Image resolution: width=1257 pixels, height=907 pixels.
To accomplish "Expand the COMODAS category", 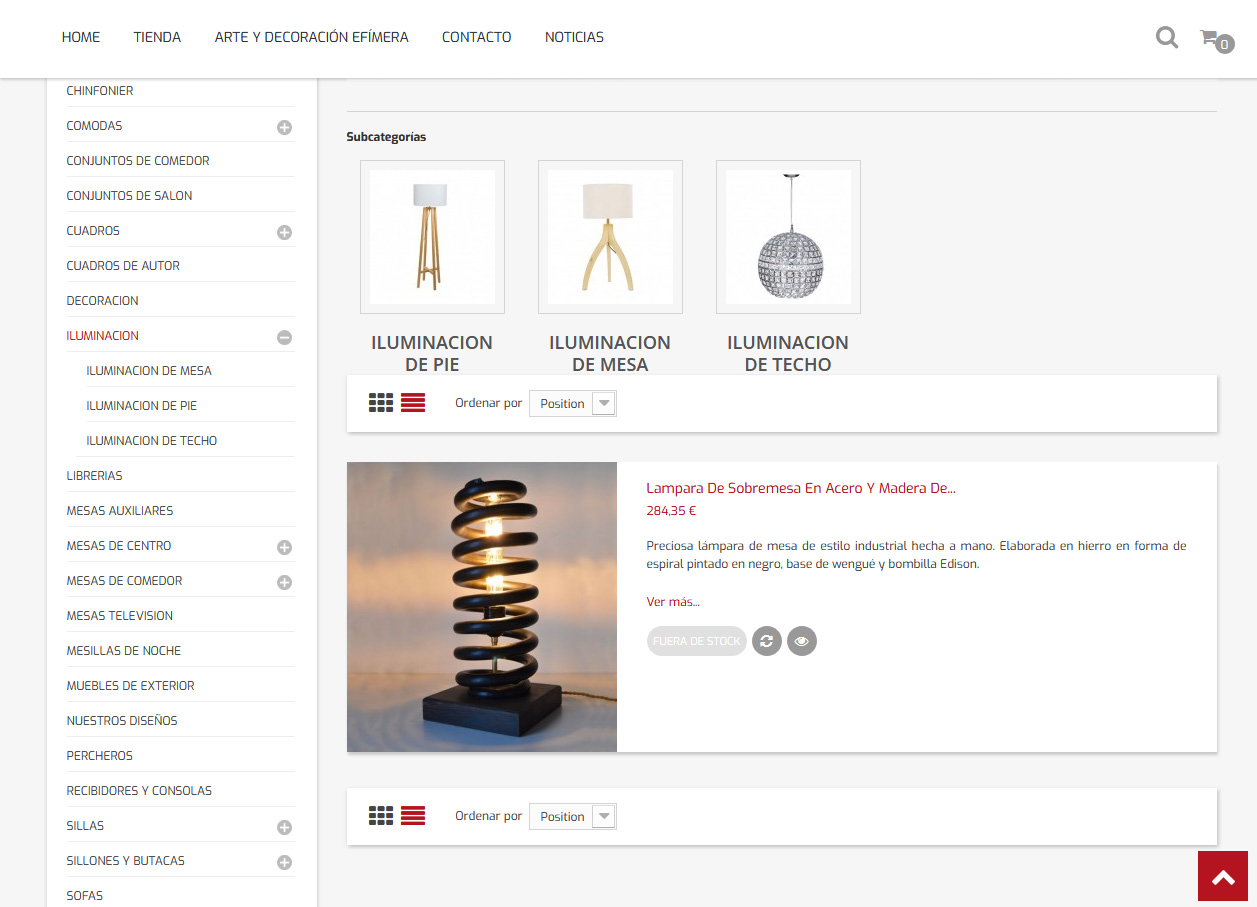I will [284, 127].
